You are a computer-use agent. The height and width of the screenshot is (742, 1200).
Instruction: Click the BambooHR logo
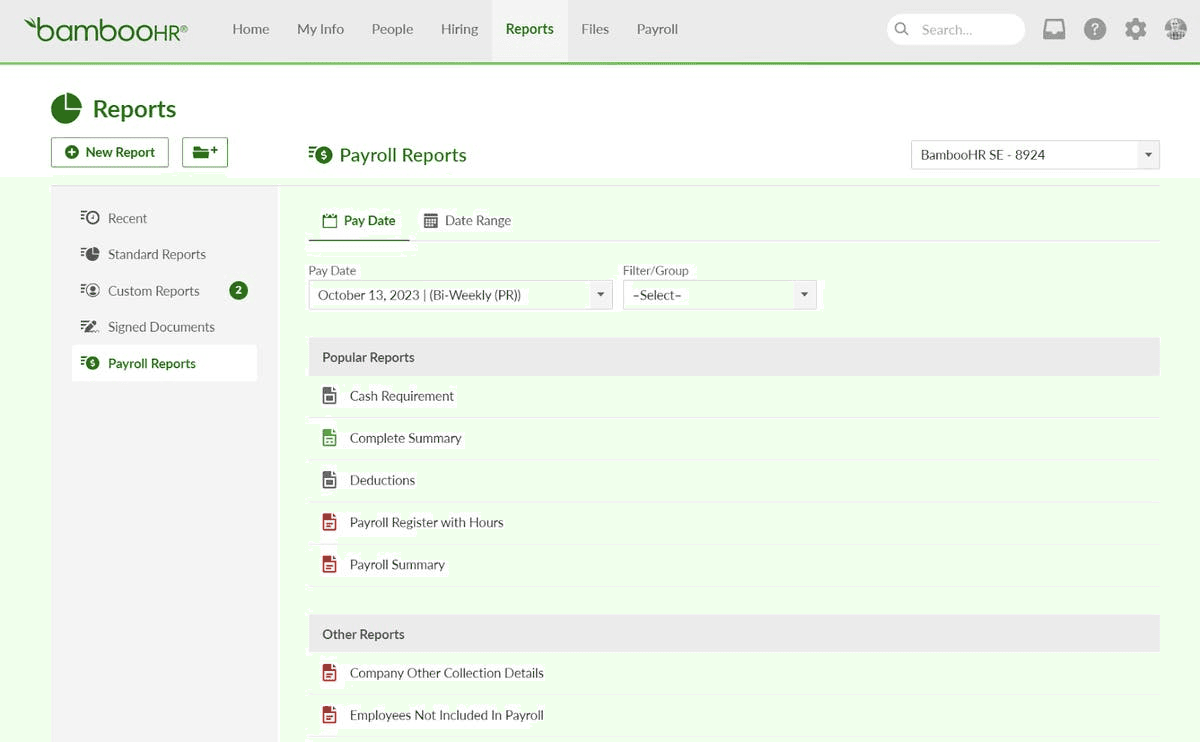coord(105,29)
